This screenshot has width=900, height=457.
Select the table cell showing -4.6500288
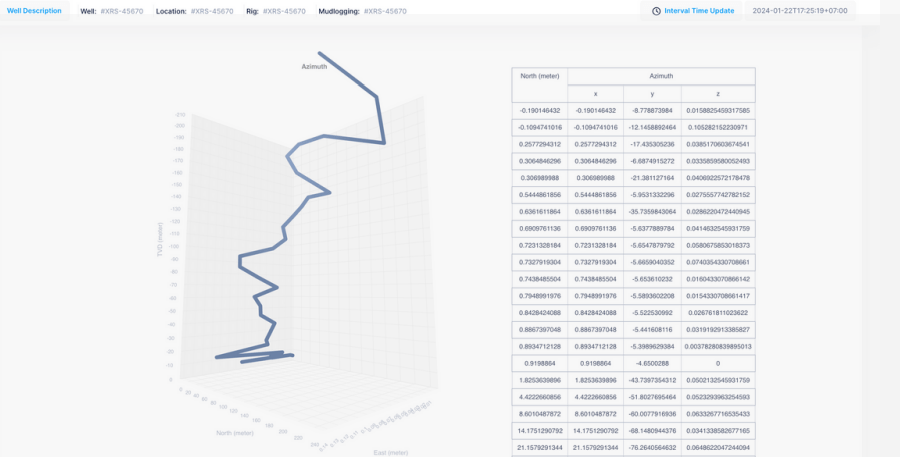(x=652, y=364)
